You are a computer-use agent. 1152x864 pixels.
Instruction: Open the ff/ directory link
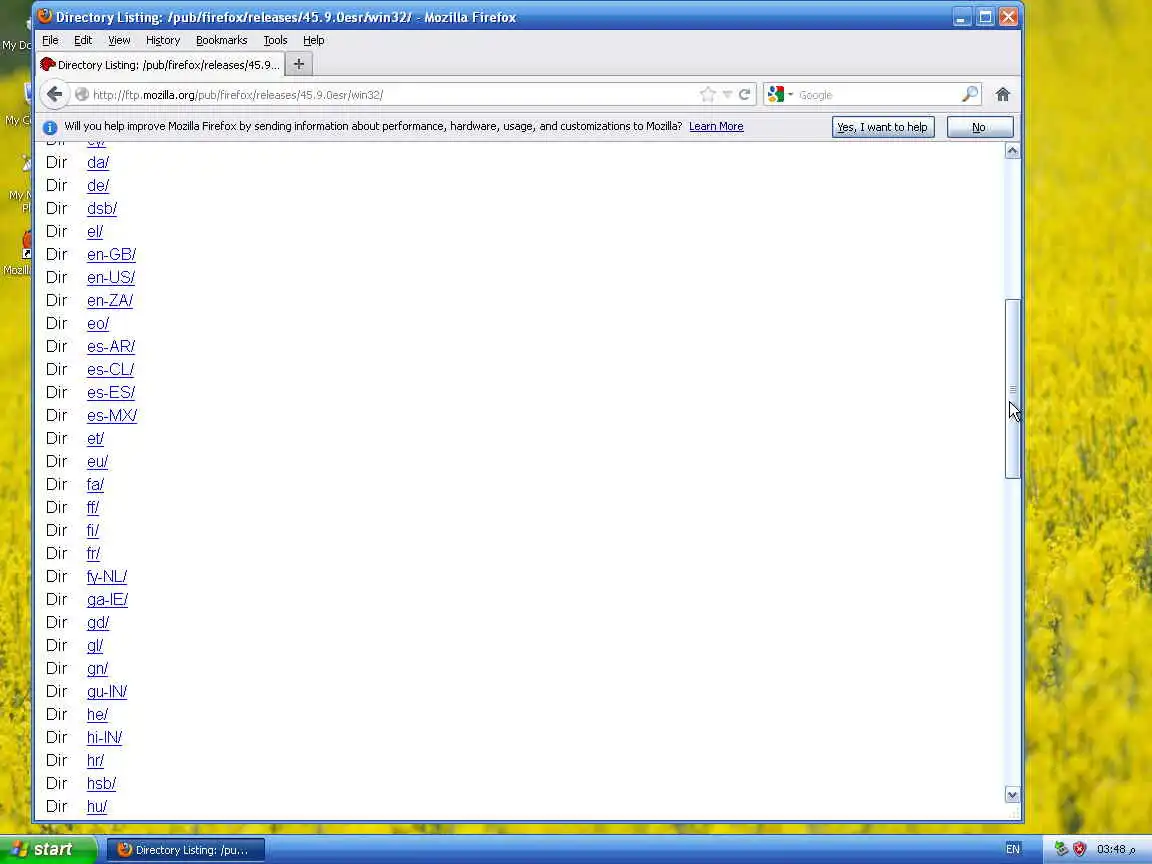93,508
